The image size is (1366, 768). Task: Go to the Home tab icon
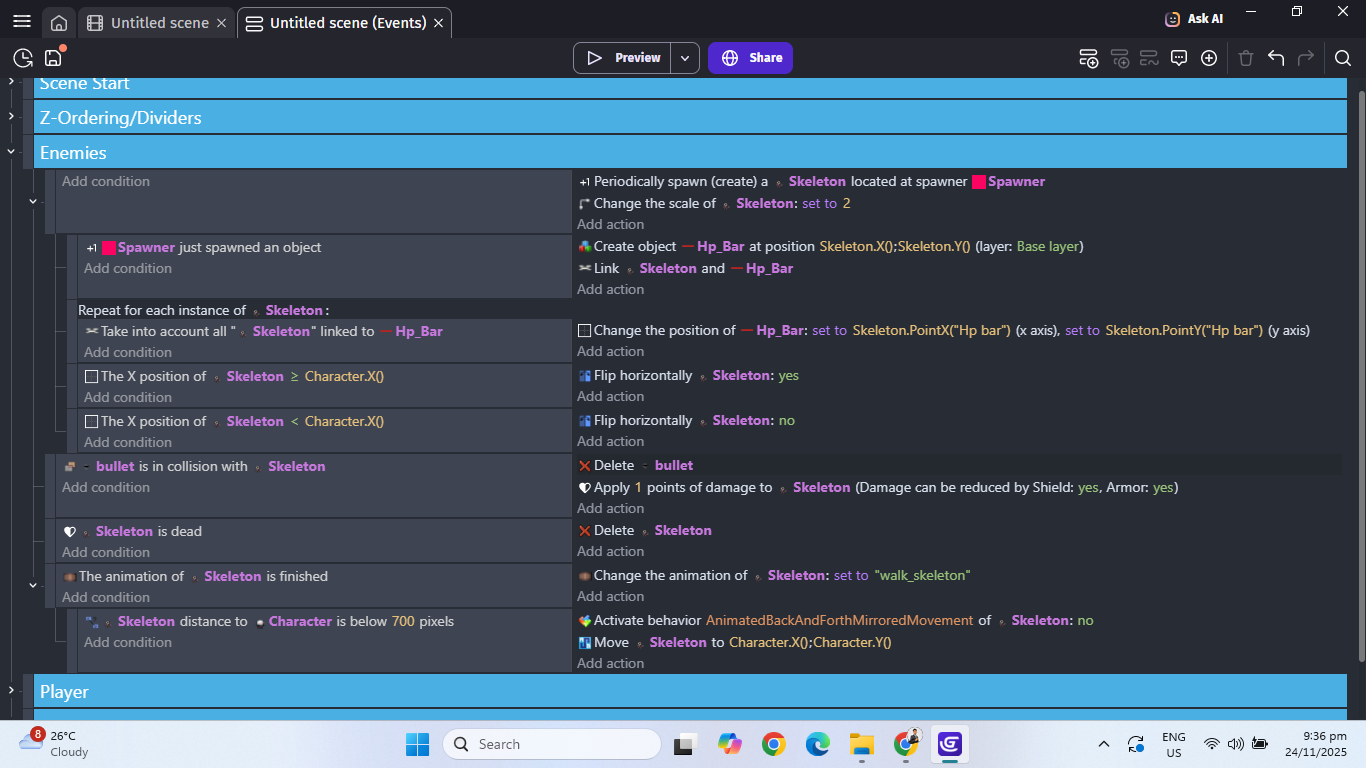click(59, 23)
